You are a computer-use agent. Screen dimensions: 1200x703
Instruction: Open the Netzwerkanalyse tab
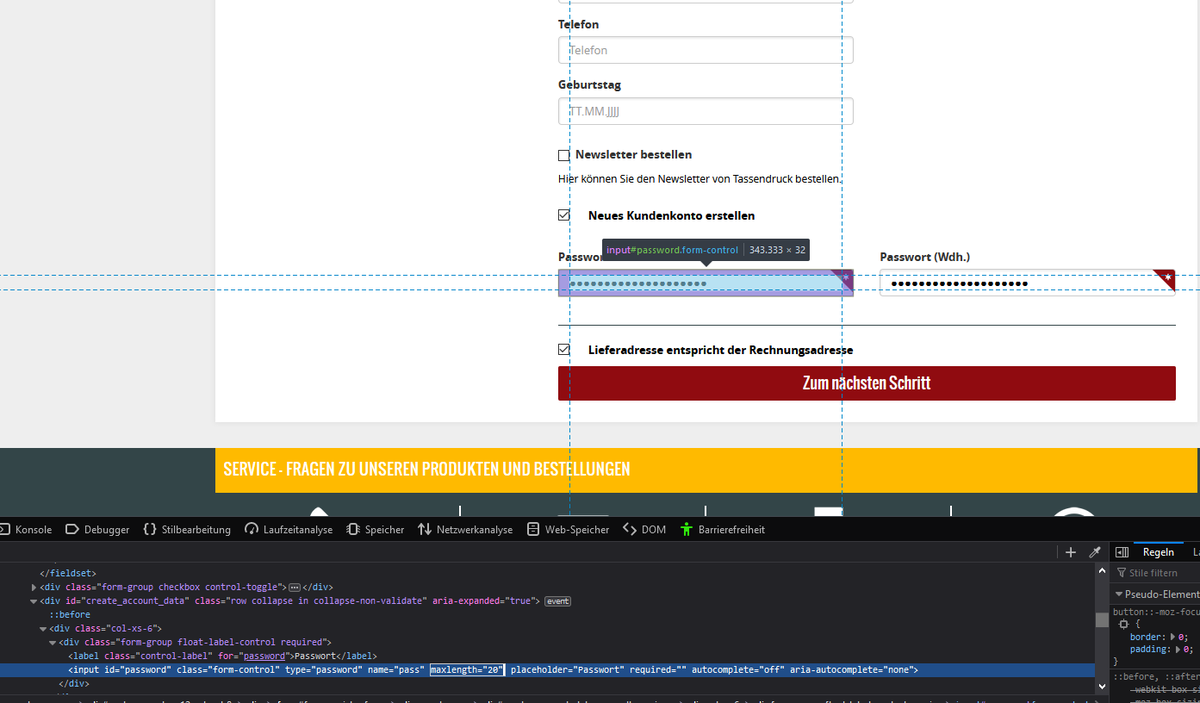click(466, 530)
